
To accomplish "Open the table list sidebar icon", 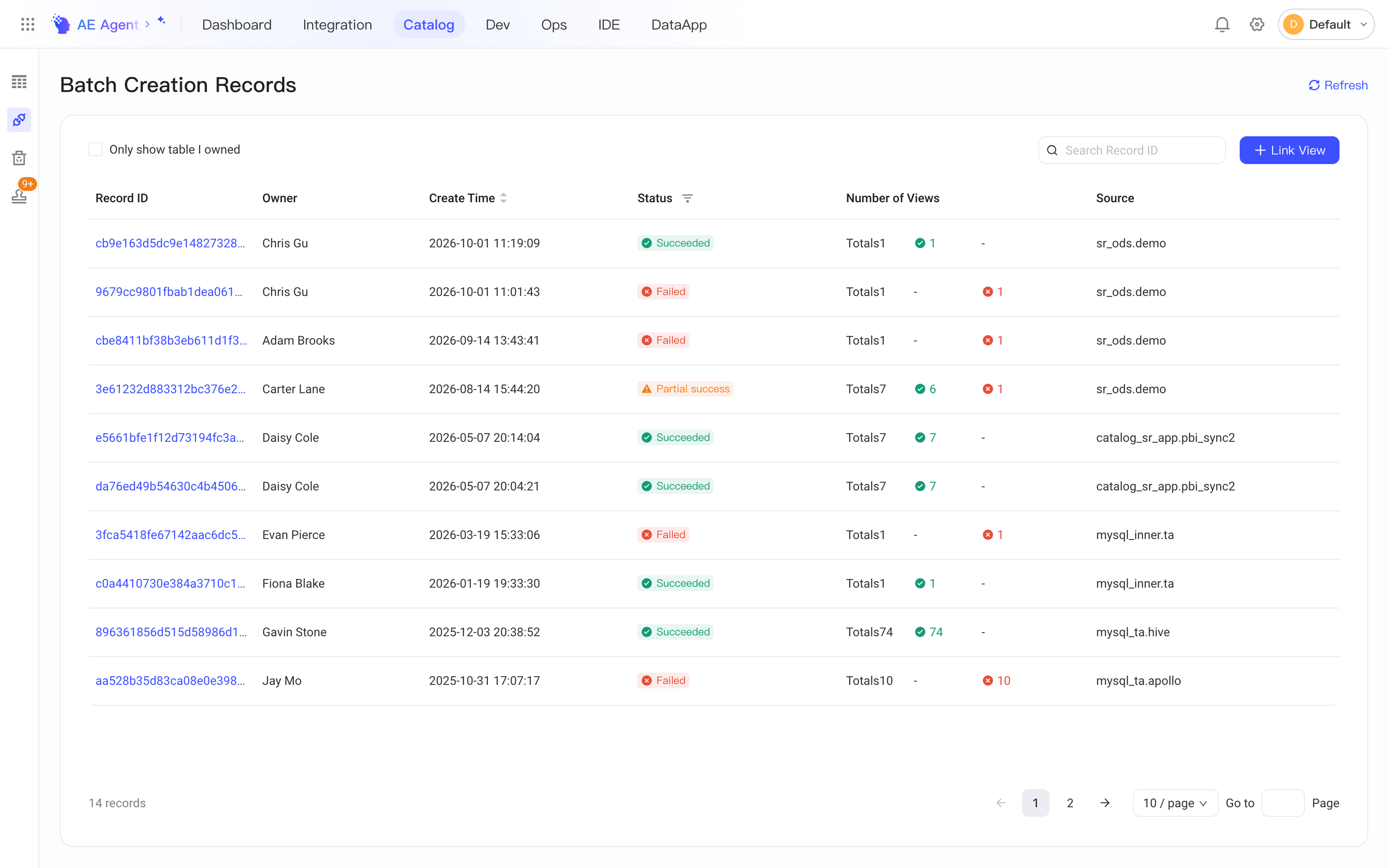I will pos(19,82).
